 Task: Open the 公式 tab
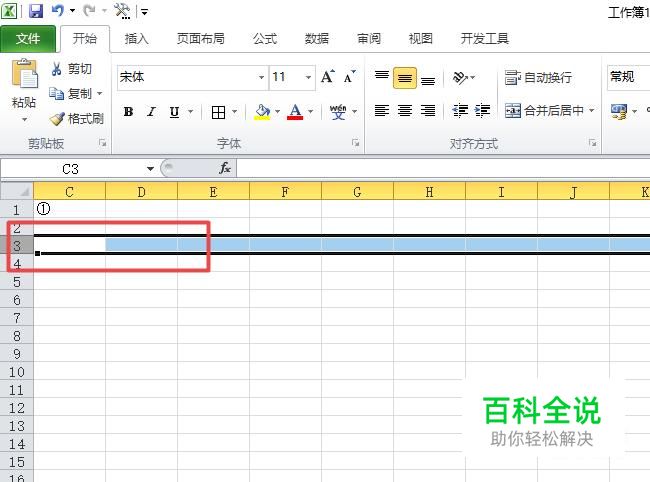[x=265, y=39]
